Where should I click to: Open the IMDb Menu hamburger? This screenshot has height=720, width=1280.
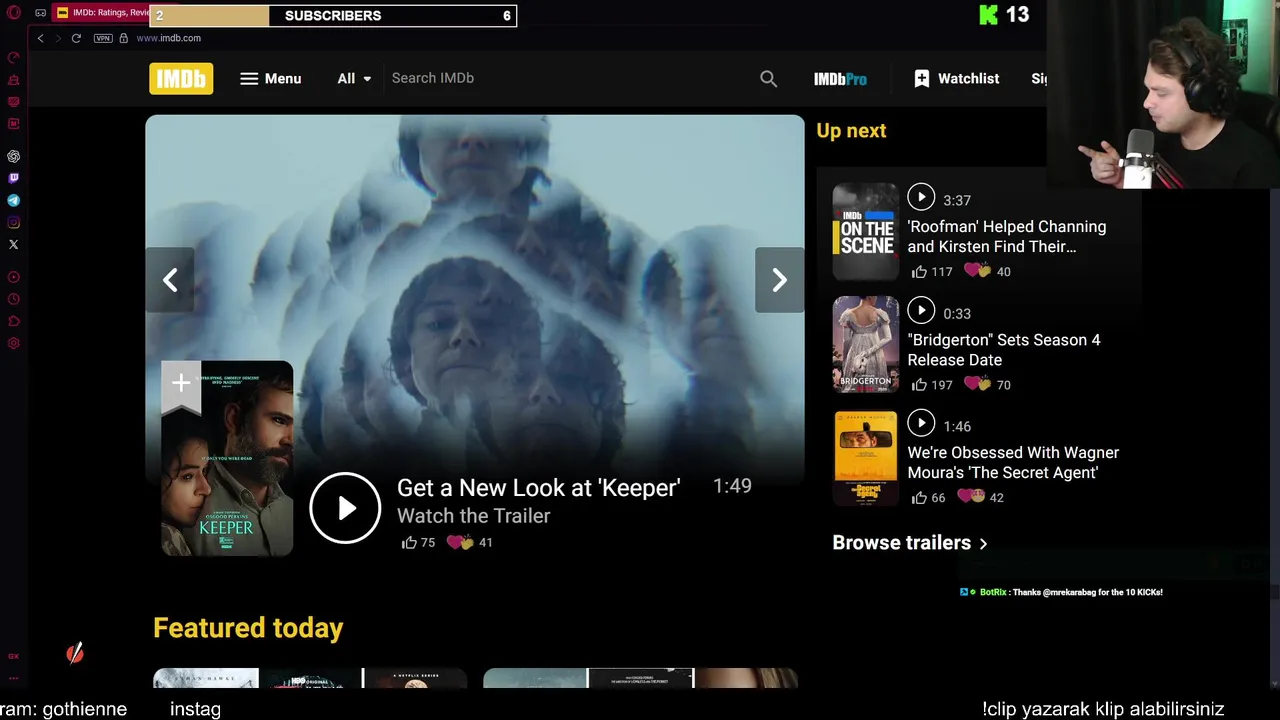[270, 78]
